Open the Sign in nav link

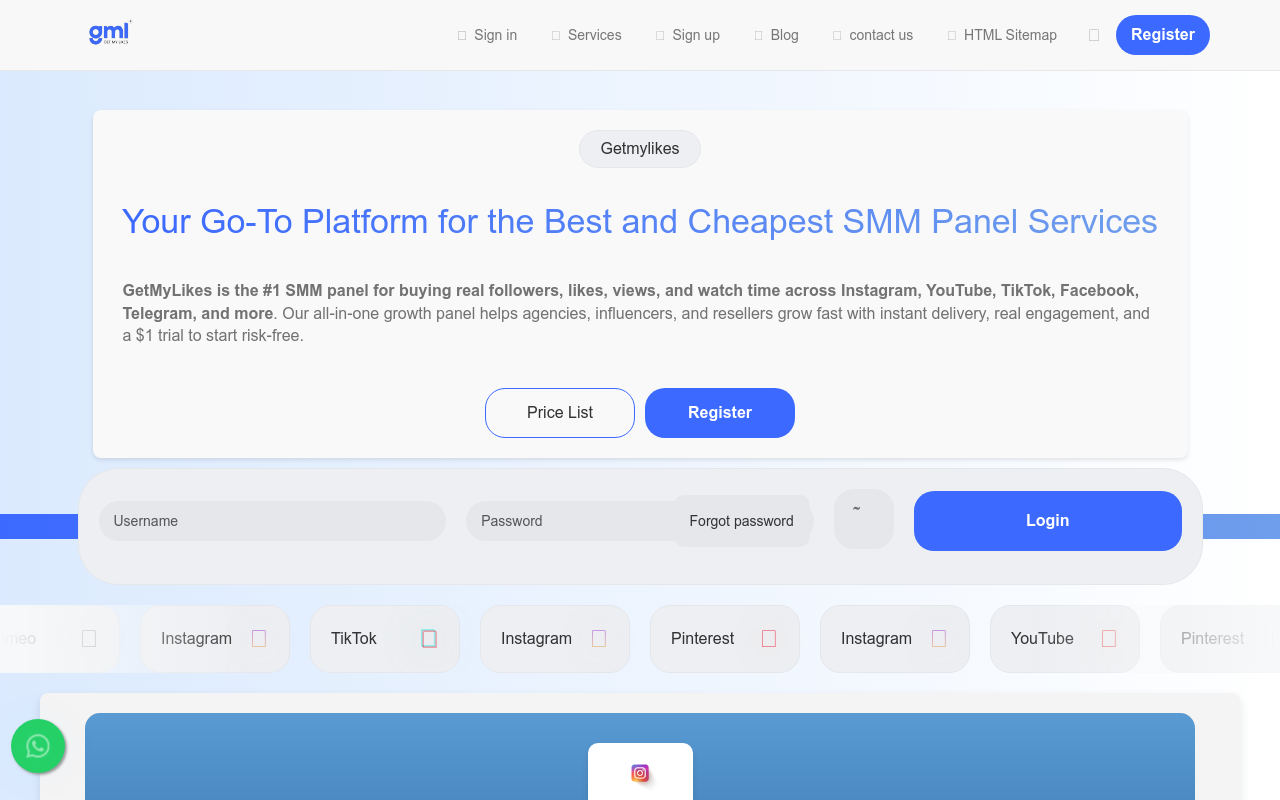pyautogui.click(x=487, y=35)
